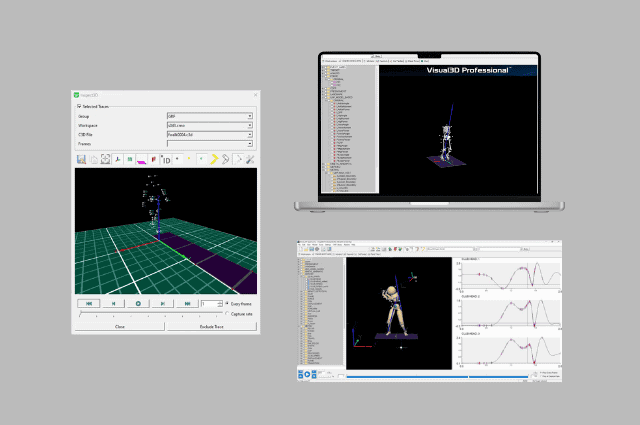Click the axes icon in Inspect3D toolbar
640x425 pixels.
click(x=118, y=159)
